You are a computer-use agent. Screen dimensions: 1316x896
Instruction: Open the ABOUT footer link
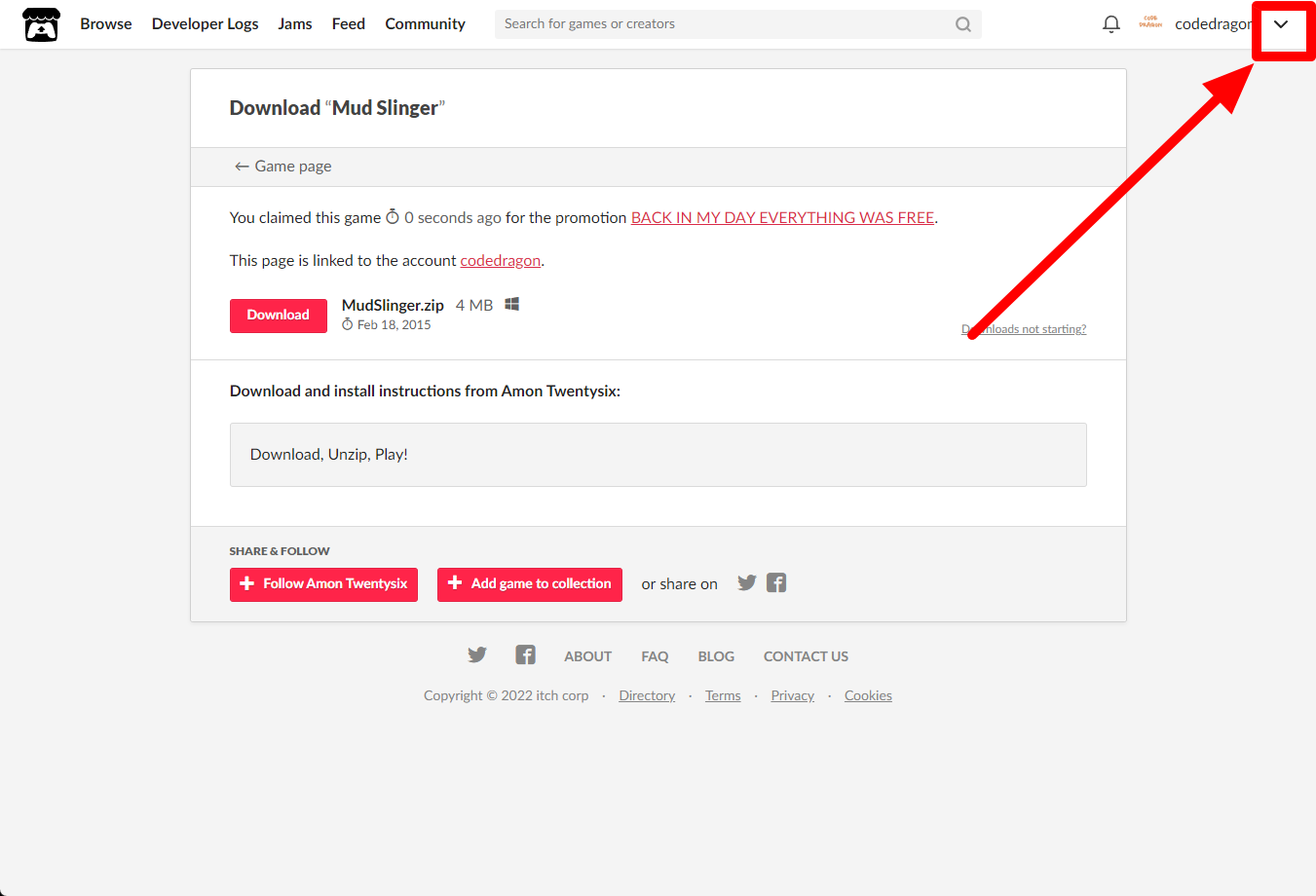588,656
